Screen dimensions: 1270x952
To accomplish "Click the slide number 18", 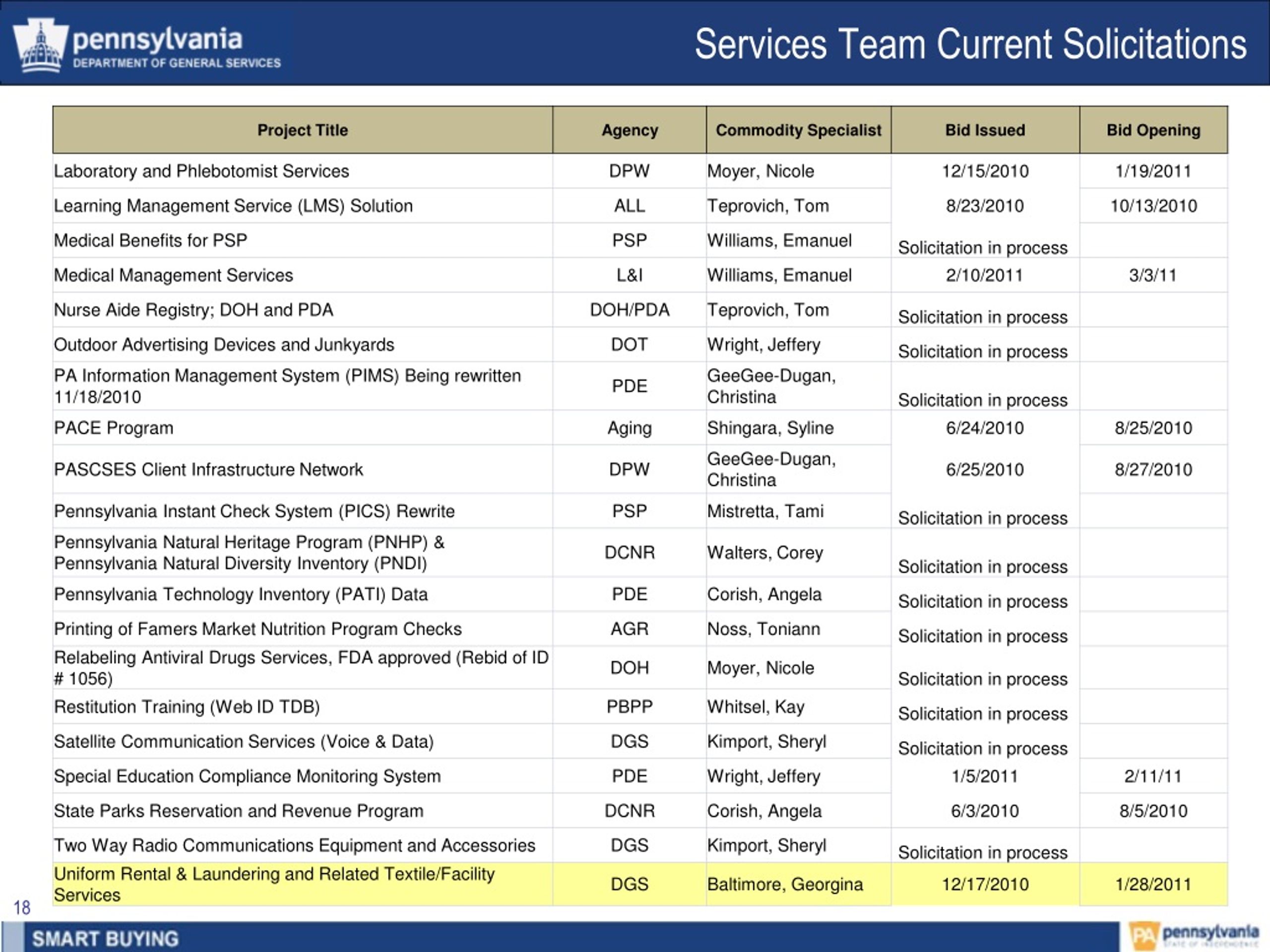I will pos(22,908).
